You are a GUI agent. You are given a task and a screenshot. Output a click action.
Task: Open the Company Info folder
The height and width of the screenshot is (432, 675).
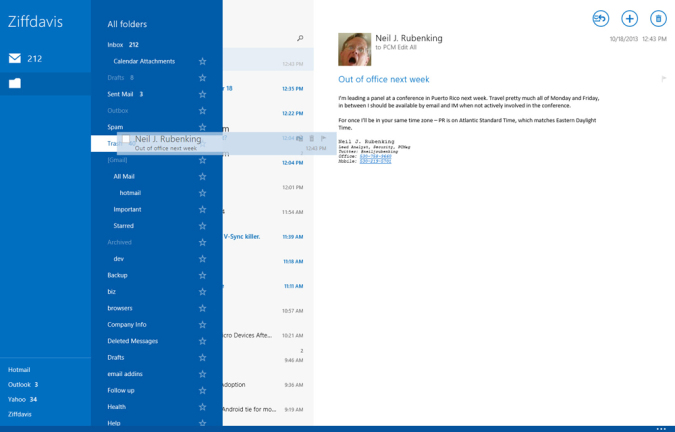[127, 325]
